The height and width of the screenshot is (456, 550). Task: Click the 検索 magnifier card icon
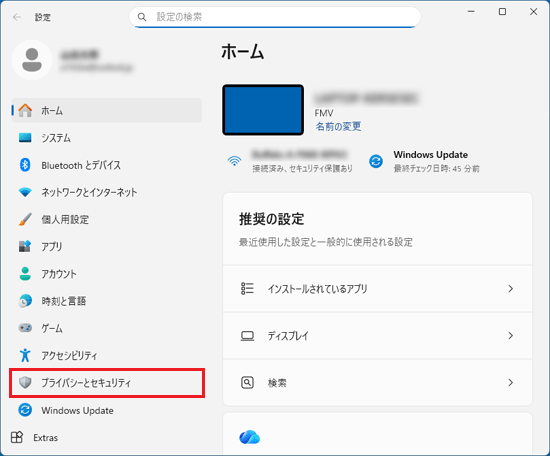coord(247,382)
